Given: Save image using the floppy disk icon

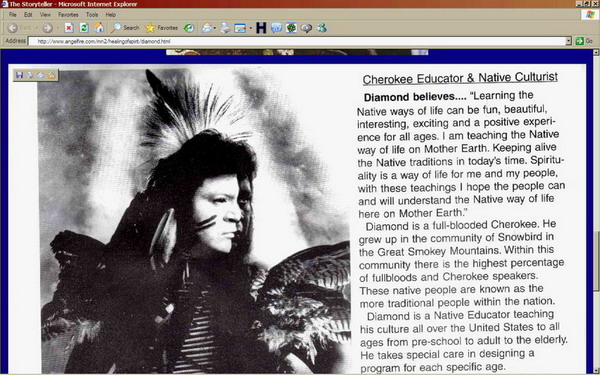Looking at the screenshot, I should tap(20, 75).
